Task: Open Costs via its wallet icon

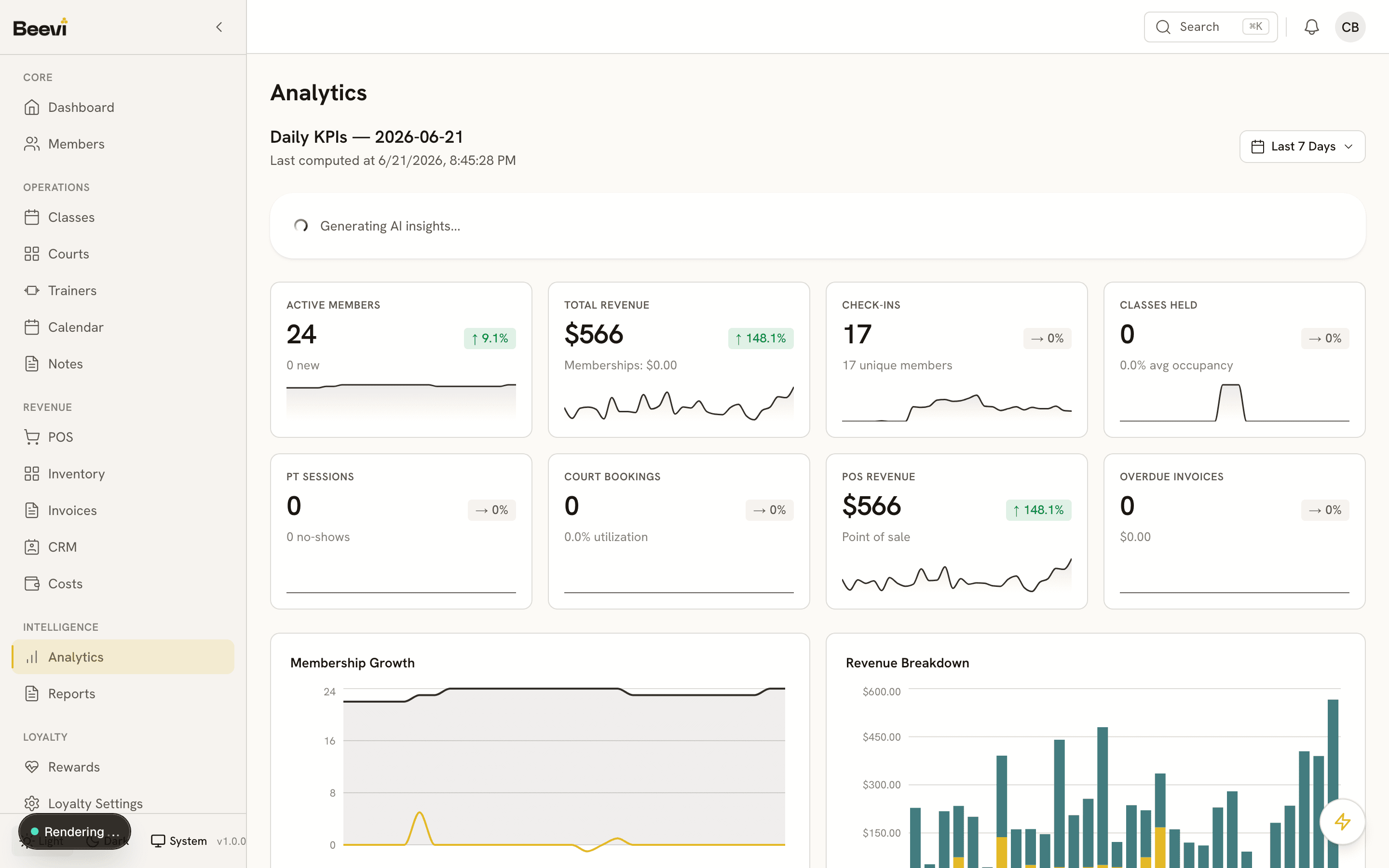Action: [31, 584]
